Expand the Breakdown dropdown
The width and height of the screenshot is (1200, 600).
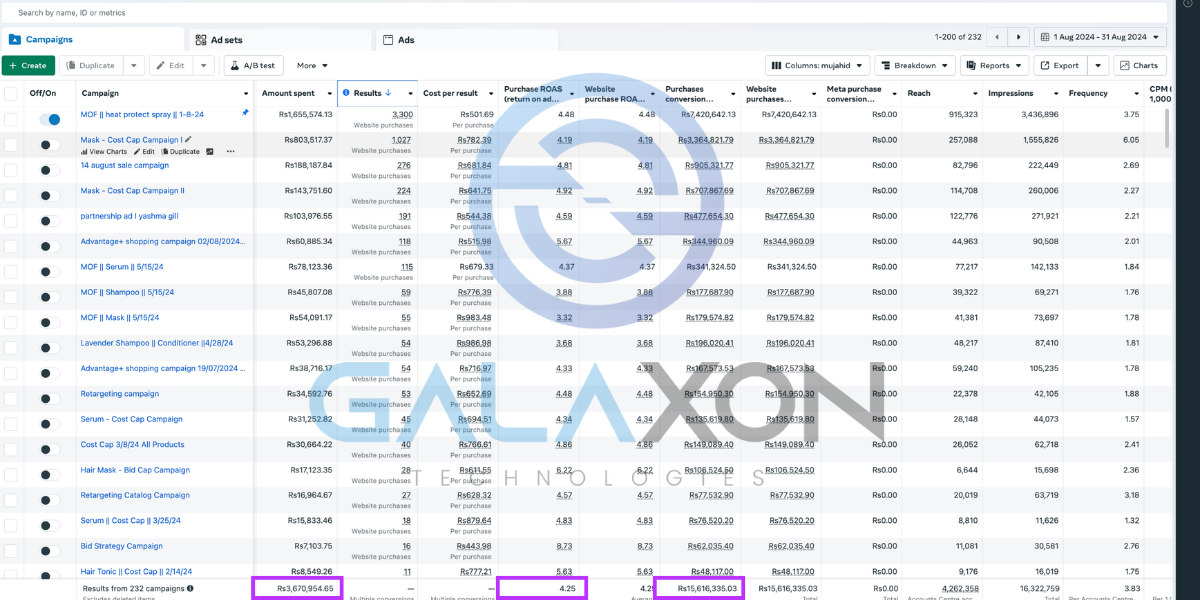pos(914,65)
